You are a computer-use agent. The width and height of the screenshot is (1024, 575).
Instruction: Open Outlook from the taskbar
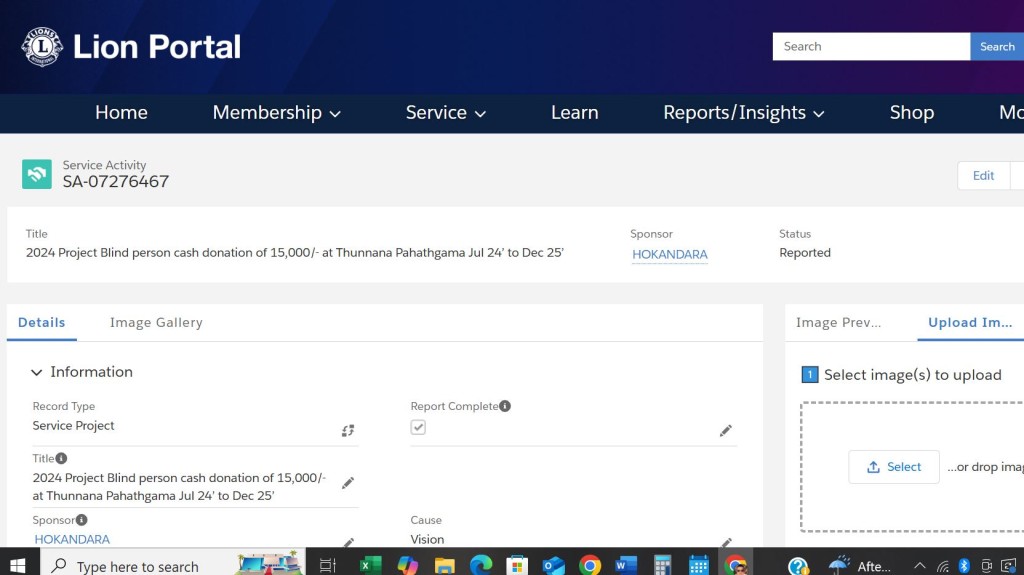coord(554,565)
